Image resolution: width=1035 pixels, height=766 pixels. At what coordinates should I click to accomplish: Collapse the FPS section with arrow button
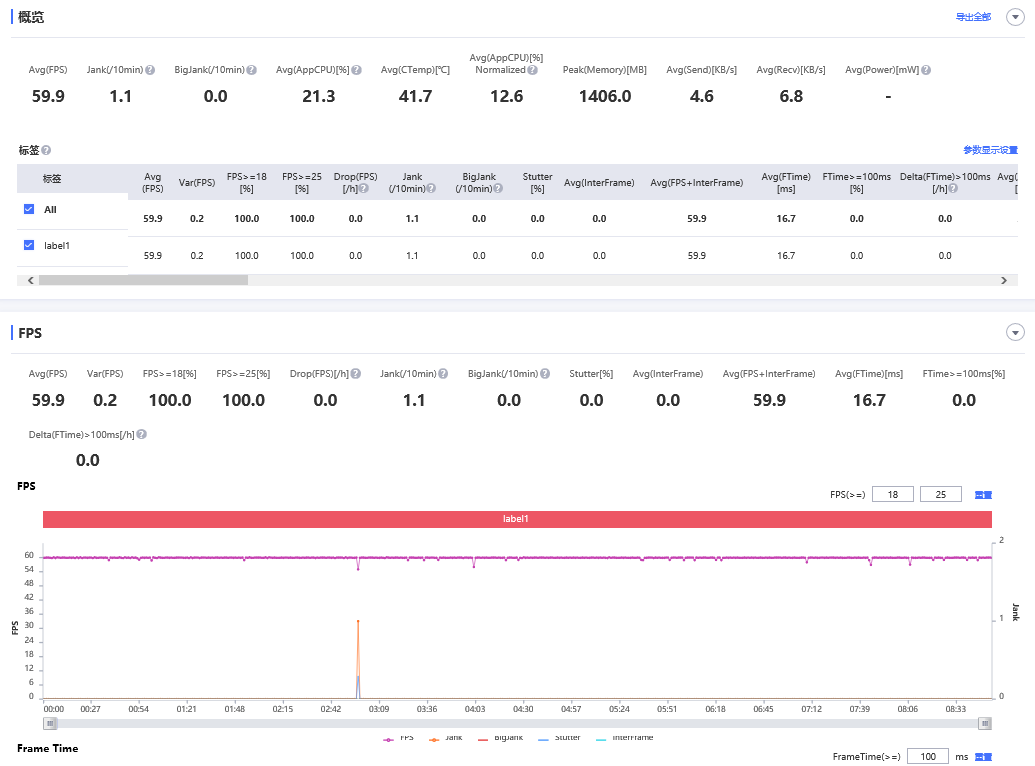tap(1015, 333)
